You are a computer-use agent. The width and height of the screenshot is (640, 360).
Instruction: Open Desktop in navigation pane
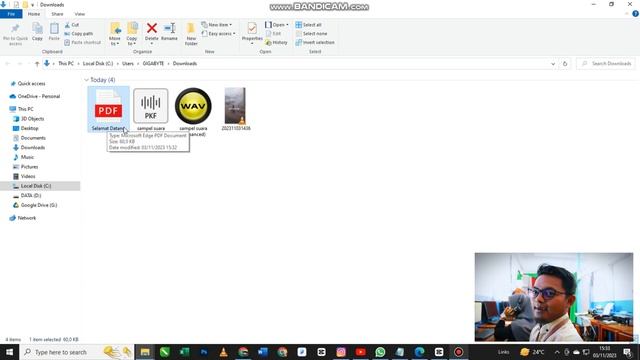pos(29,128)
